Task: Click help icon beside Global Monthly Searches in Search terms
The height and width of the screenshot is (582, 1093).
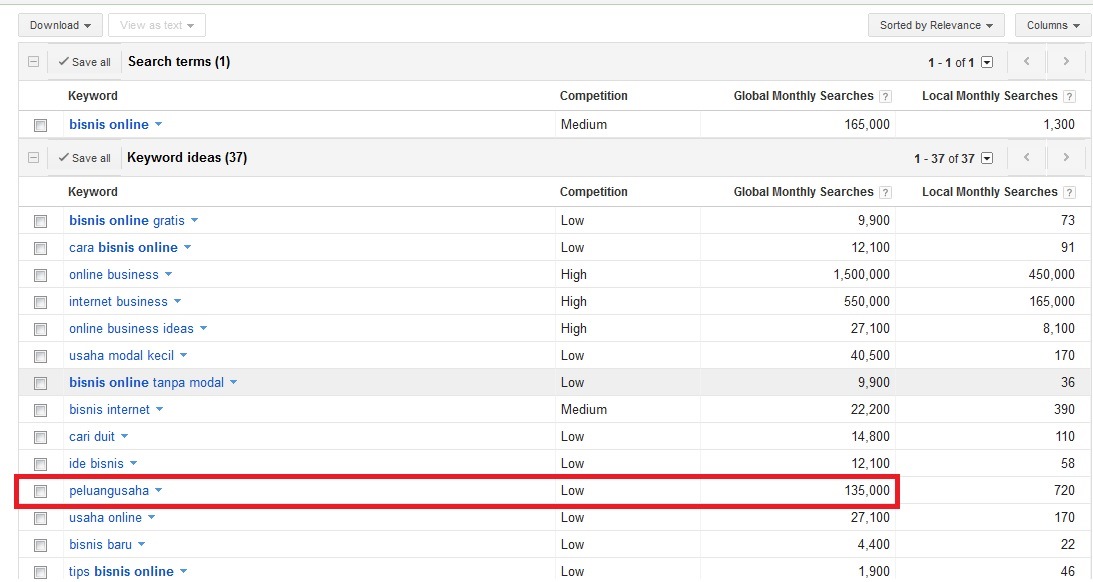Action: pyautogui.click(x=885, y=97)
